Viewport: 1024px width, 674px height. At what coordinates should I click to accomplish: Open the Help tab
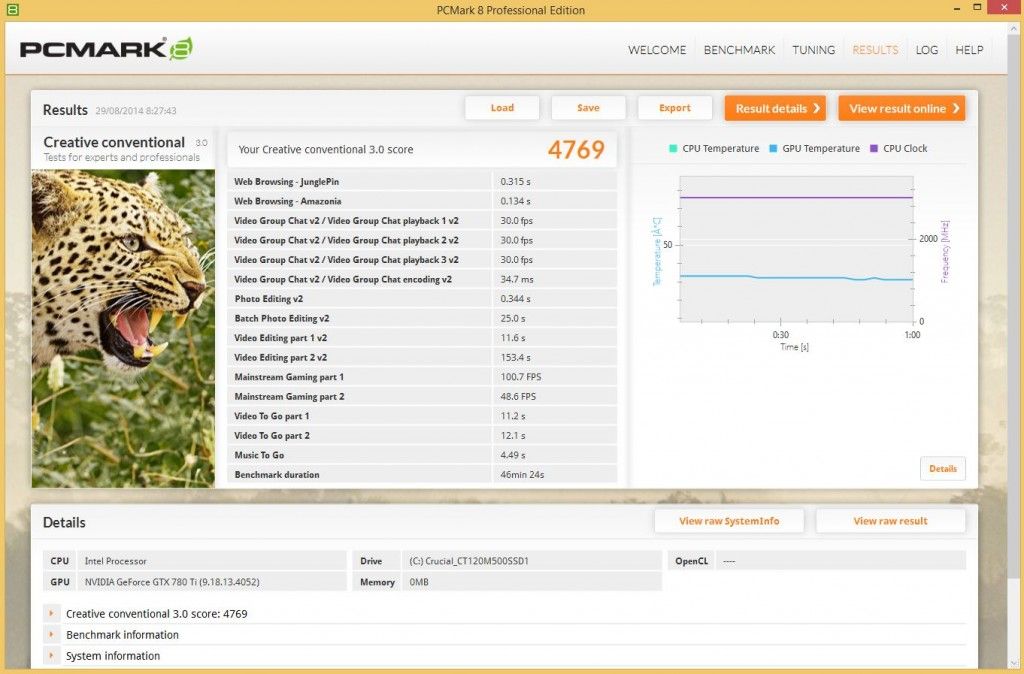point(969,50)
